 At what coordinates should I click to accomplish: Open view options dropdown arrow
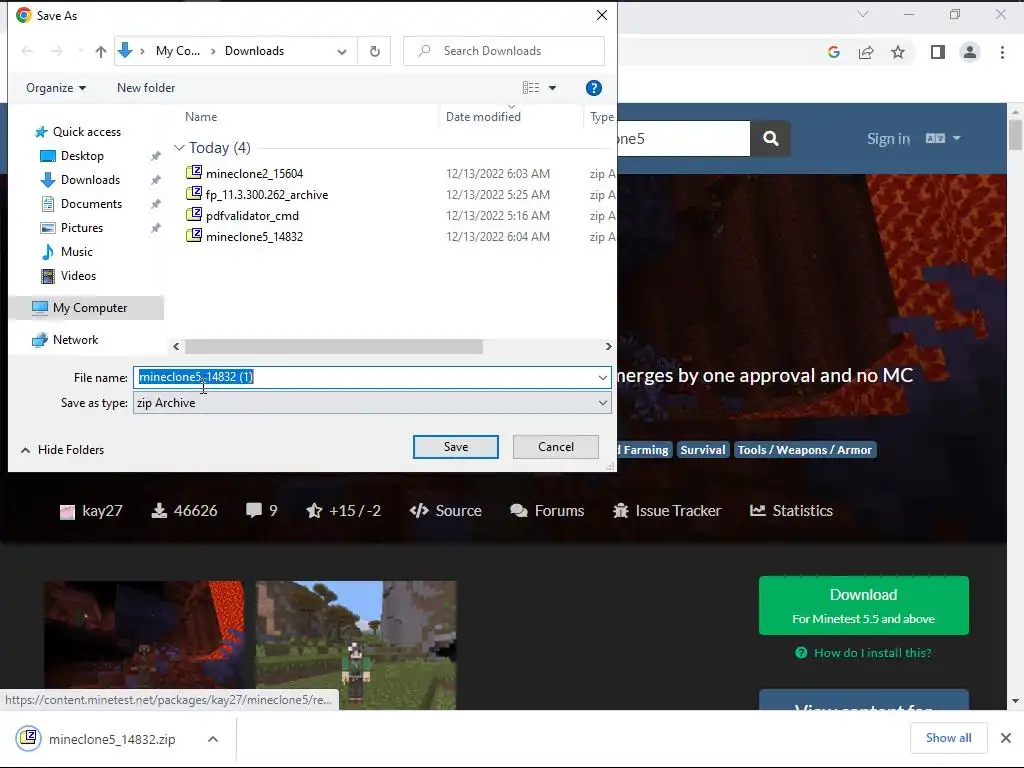tap(552, 88)
